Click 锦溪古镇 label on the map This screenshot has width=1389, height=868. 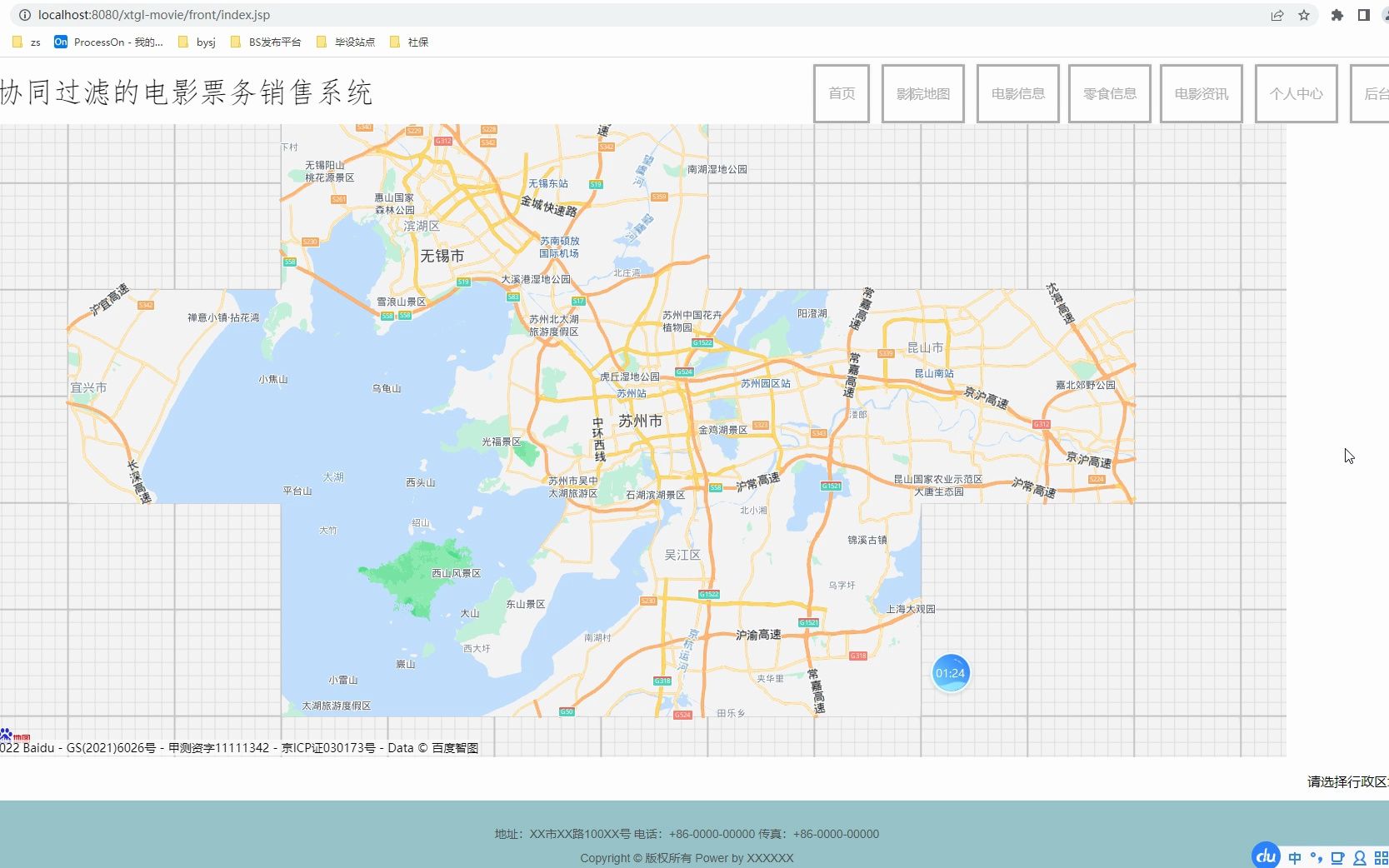pos(867,540)
